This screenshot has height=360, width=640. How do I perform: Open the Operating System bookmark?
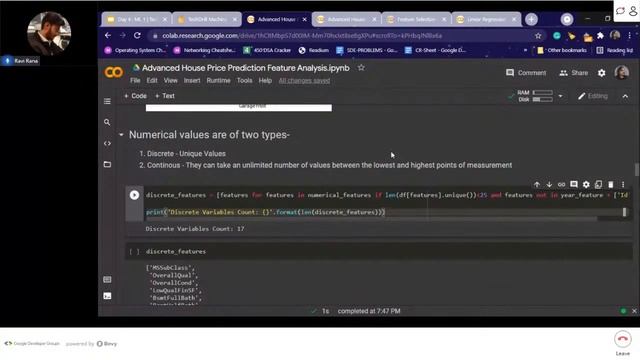click(x=135, y=50)
